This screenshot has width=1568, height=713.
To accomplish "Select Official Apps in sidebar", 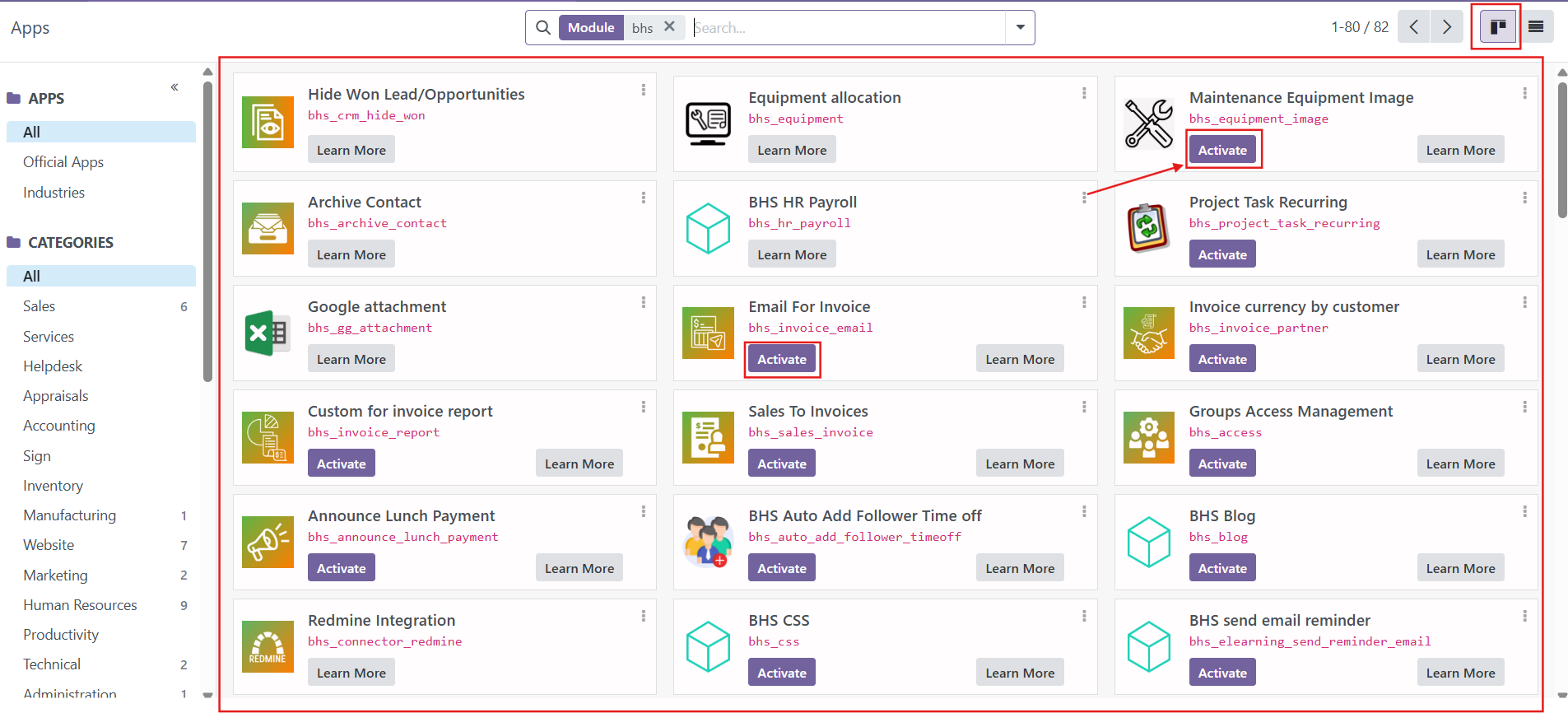I will click(x=63, y=162).
